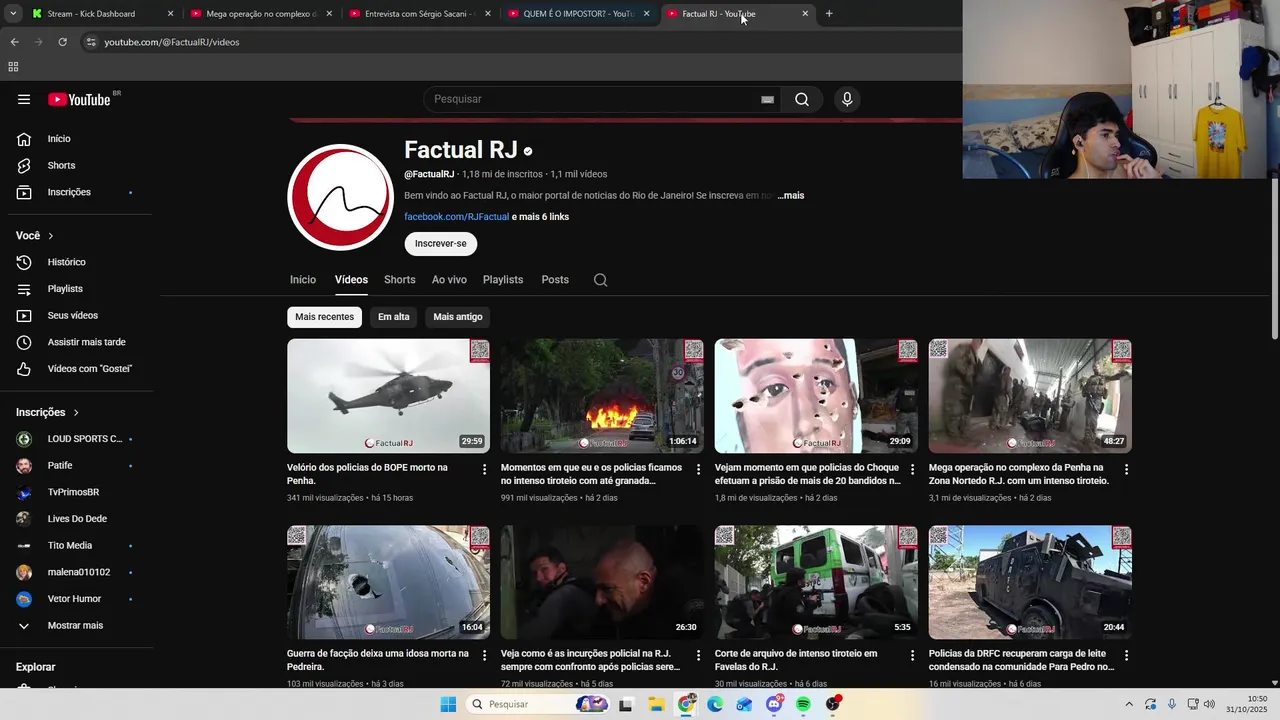Open the on-screen keyboard icon in search
This screenshot has width=1280, height=720.
[767, 99]
